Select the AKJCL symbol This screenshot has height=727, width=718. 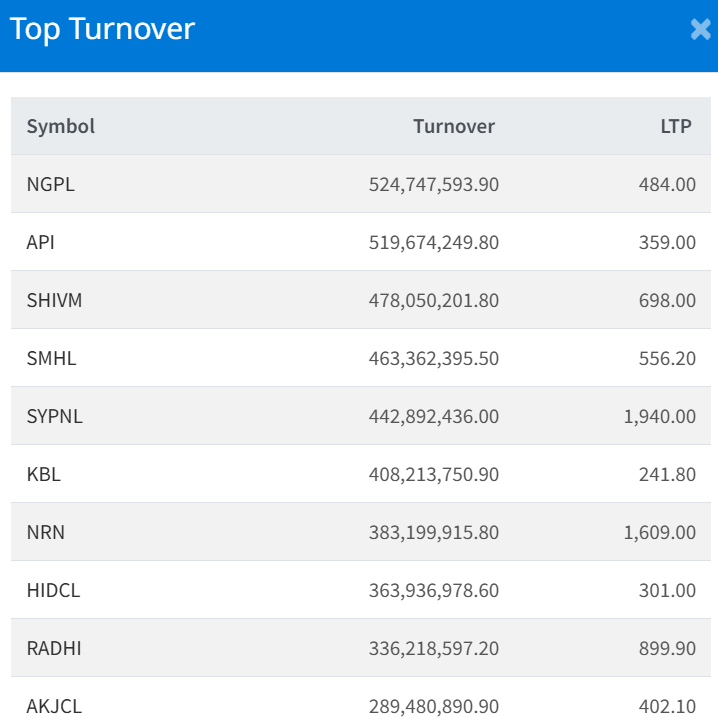[x=54, y=706]
